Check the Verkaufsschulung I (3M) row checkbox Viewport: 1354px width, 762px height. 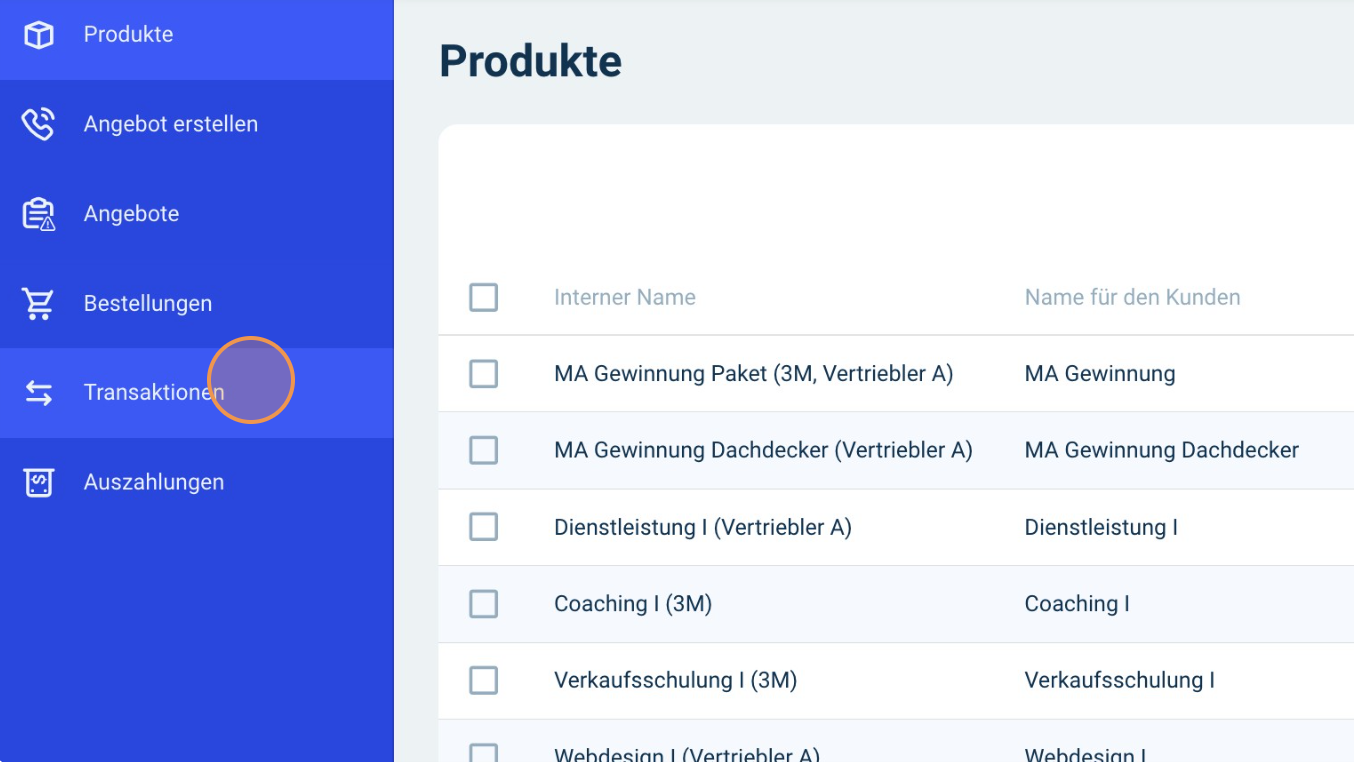click(484, 680)
